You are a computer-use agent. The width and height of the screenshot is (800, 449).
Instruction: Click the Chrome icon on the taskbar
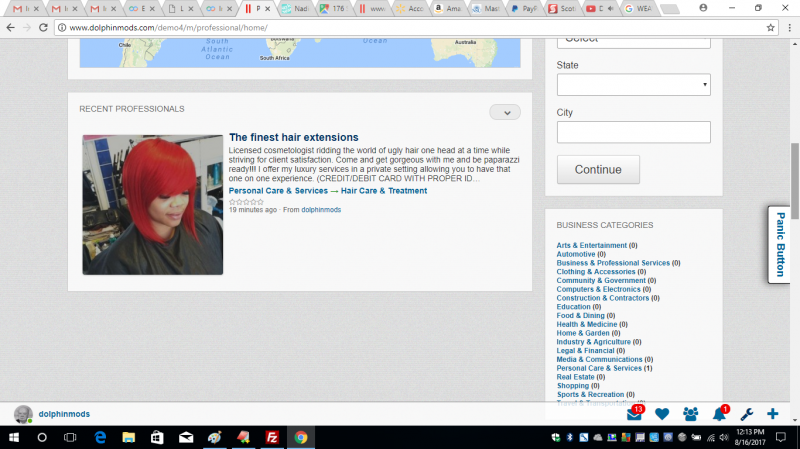(301, 437)
